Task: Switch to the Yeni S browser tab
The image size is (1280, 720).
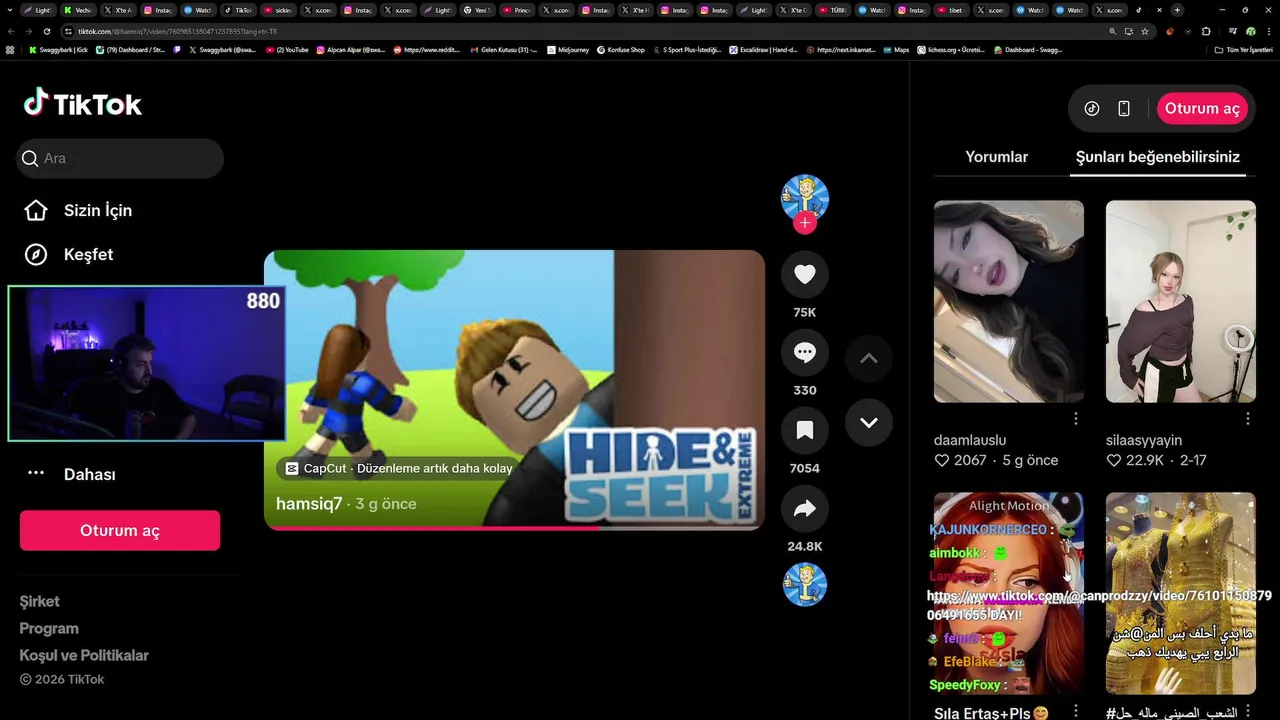Action: [477, 10]
